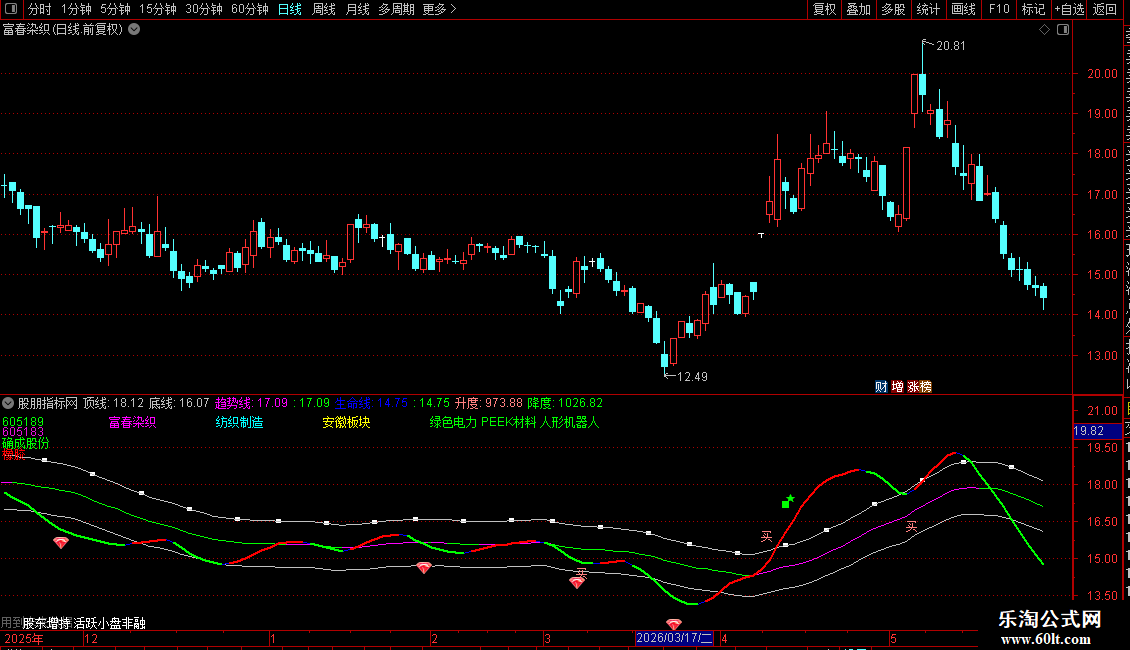Click the 标记 mark button
The width and height of the screenshot is (1130, 650).
pos(1033,9)
